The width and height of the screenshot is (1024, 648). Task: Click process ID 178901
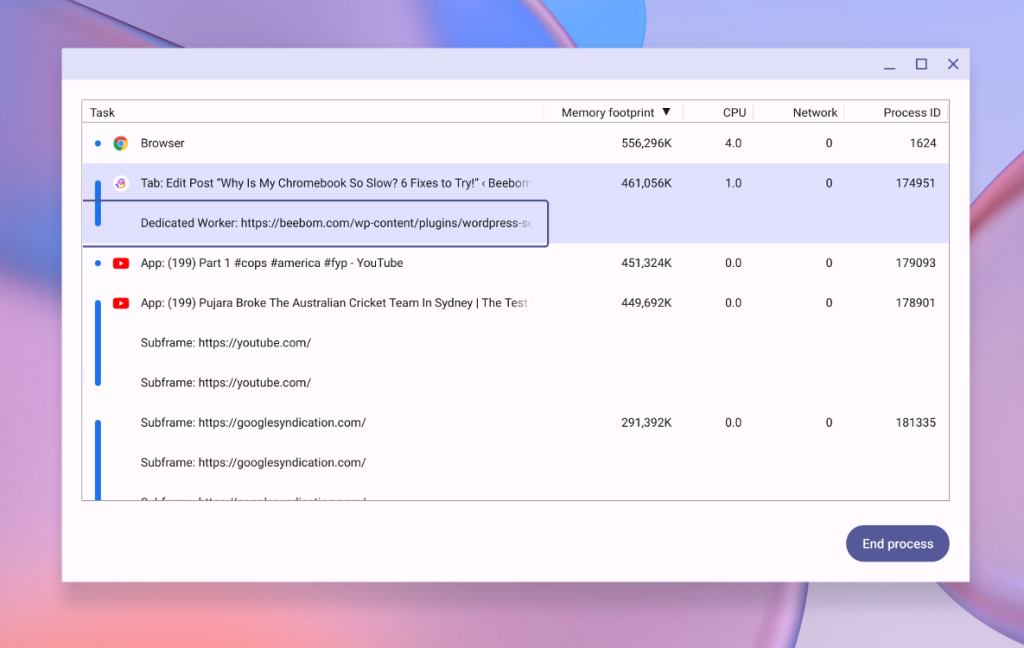(x=916, y=303)
